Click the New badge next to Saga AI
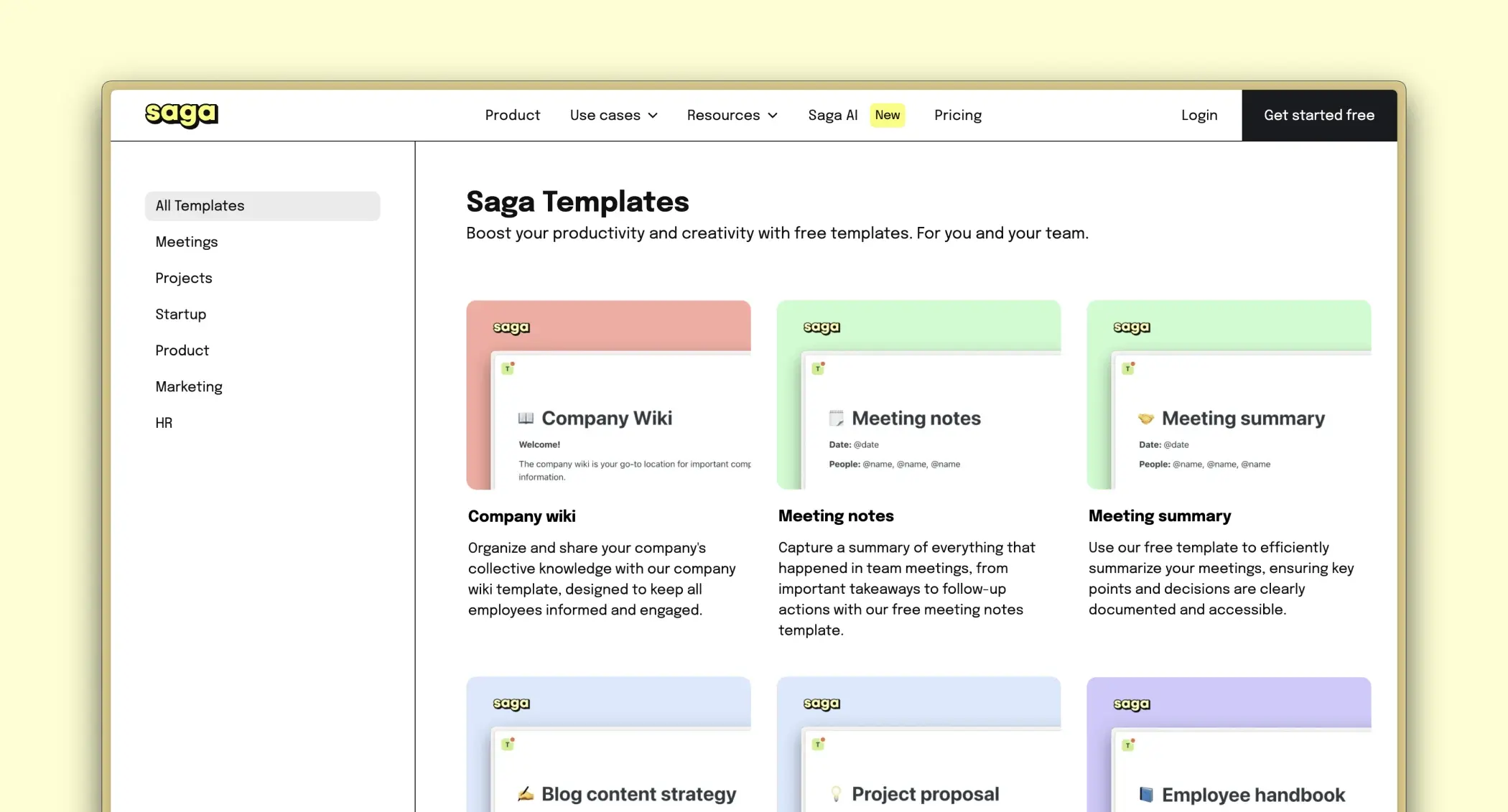Viewport: 1508px width, 812px height. tap(888, 115)
